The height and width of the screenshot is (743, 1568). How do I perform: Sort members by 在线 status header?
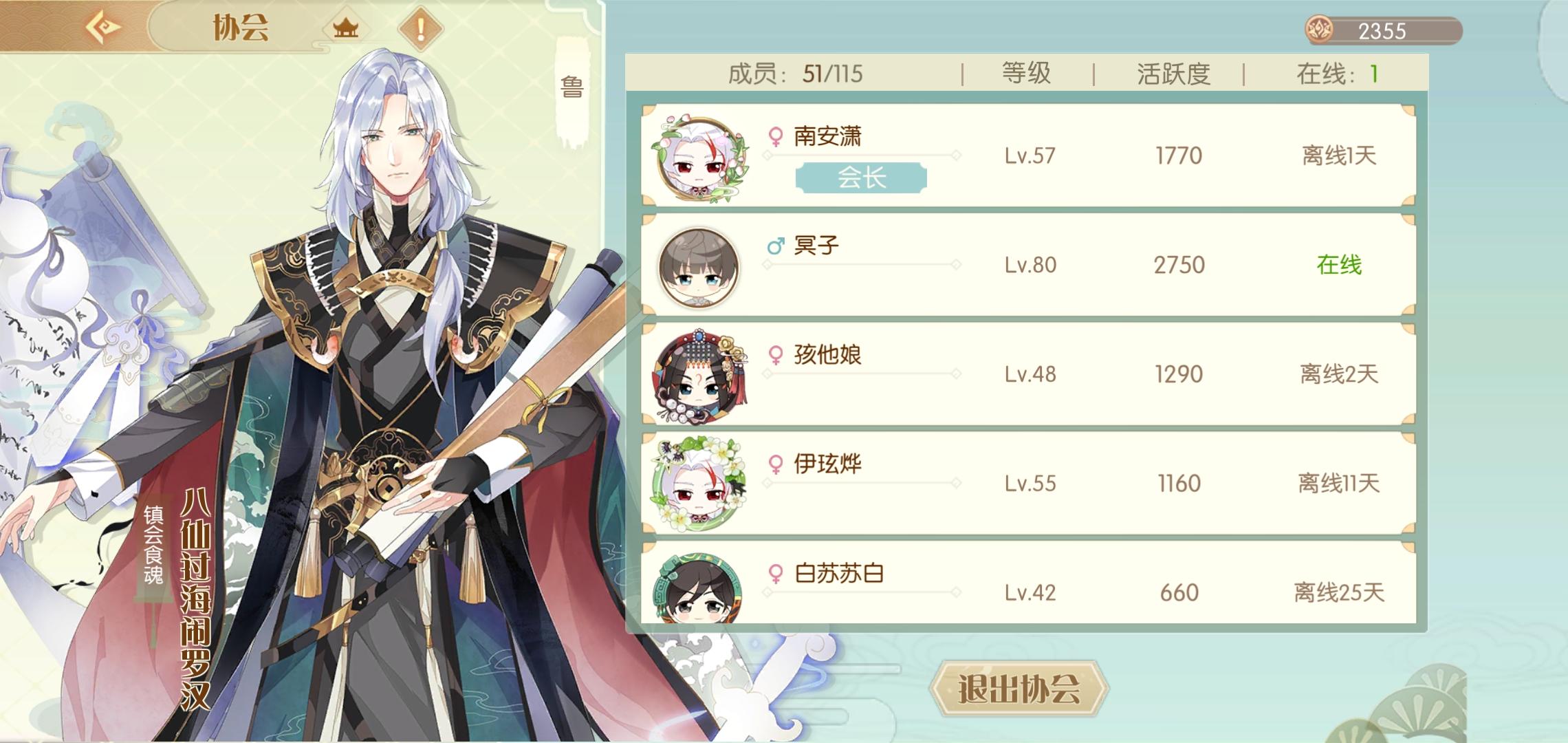click(x=1337, y=74)
